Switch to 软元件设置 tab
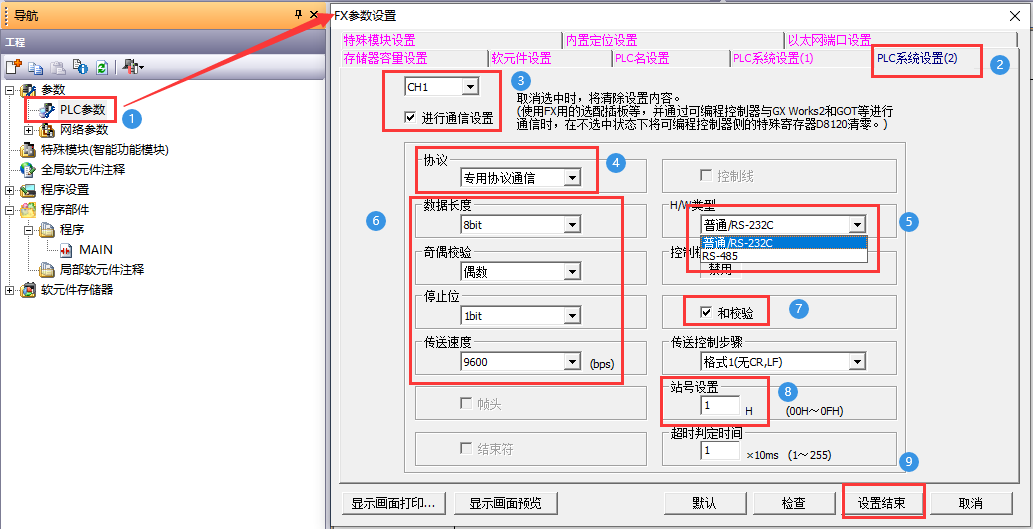This screenshot has width=1033, height=529. coord(520,58)
